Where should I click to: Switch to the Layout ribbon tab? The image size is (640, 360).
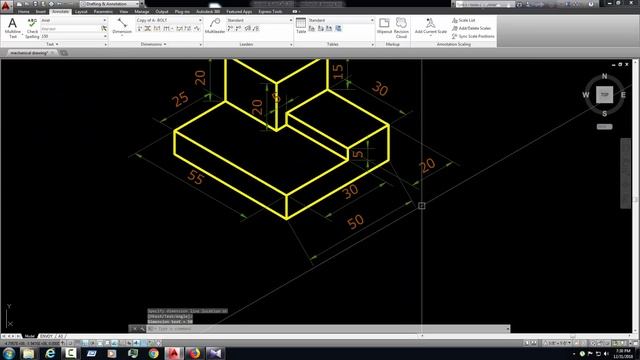[x=81, y=11]
